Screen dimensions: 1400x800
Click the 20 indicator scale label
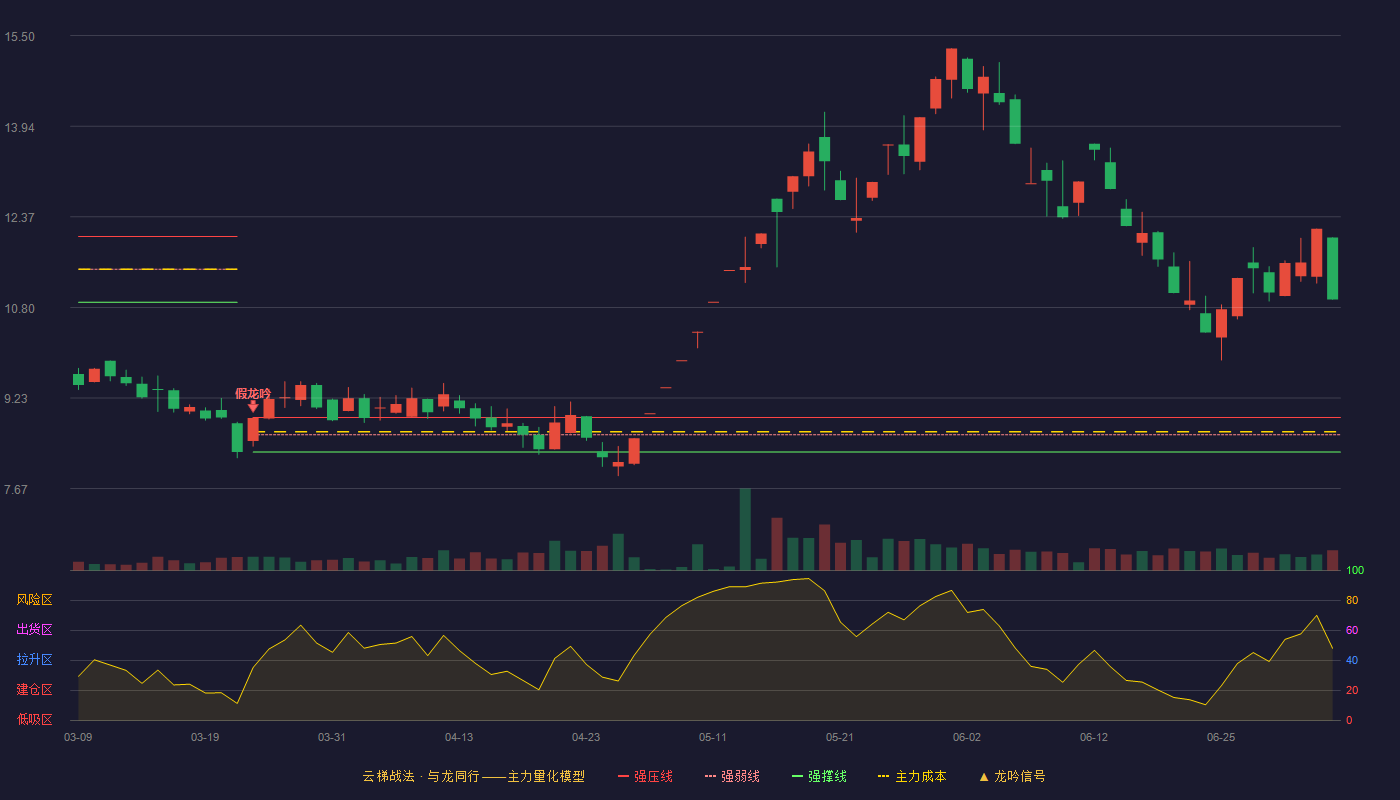click(x=1352, y=691)
